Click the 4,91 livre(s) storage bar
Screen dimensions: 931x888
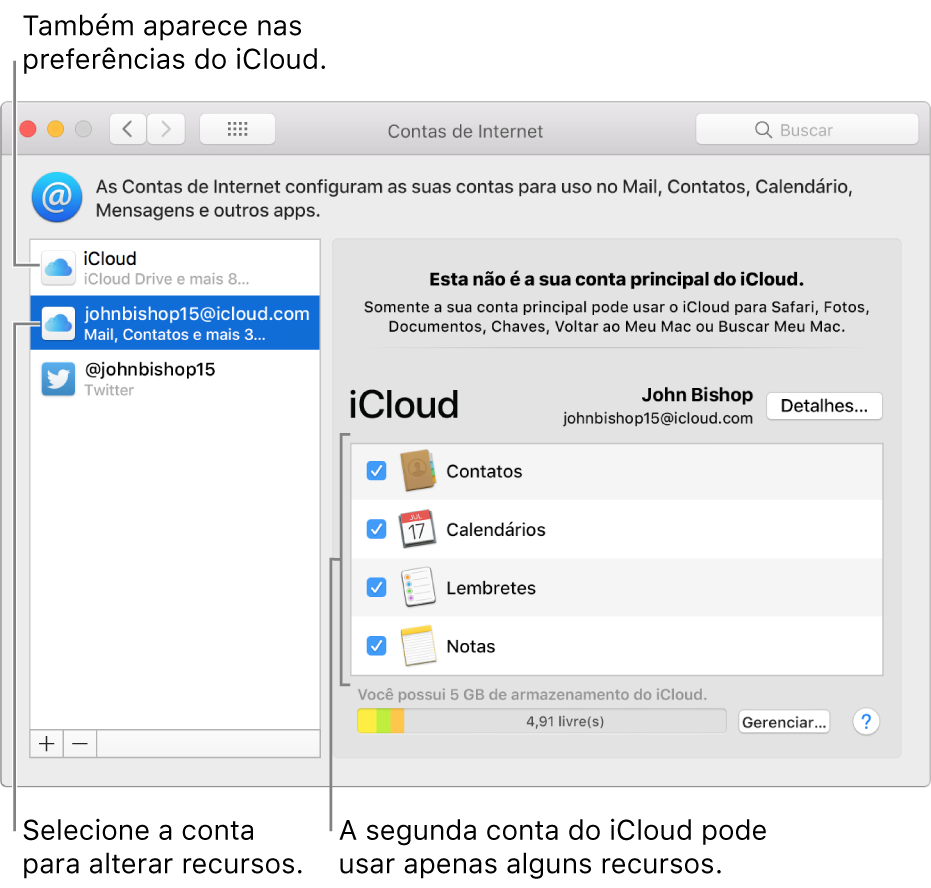tap(542, 721)
